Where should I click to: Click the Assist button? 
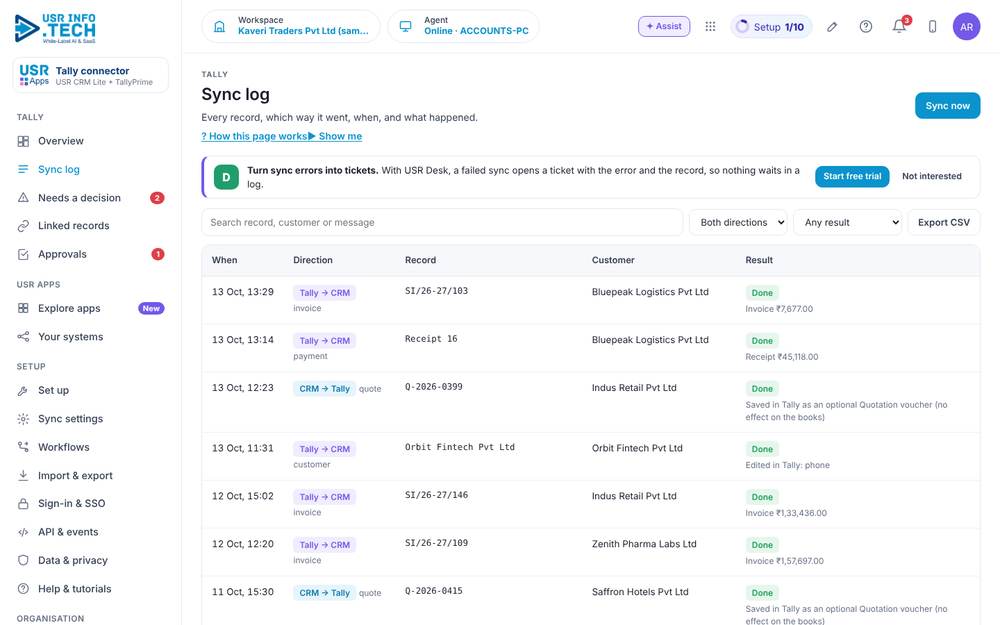pos(664,26)
